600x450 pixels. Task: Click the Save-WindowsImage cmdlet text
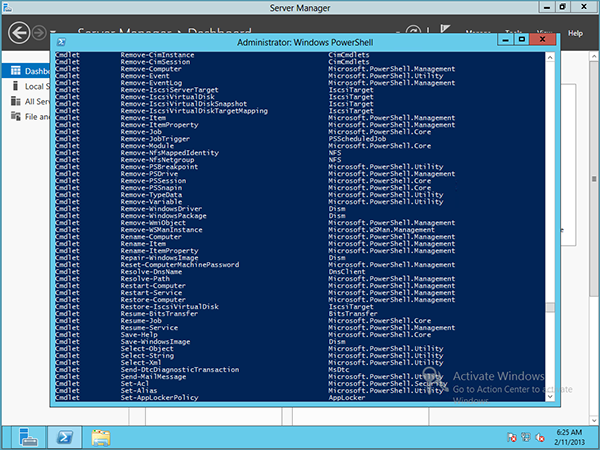click(x=155, y=342)
